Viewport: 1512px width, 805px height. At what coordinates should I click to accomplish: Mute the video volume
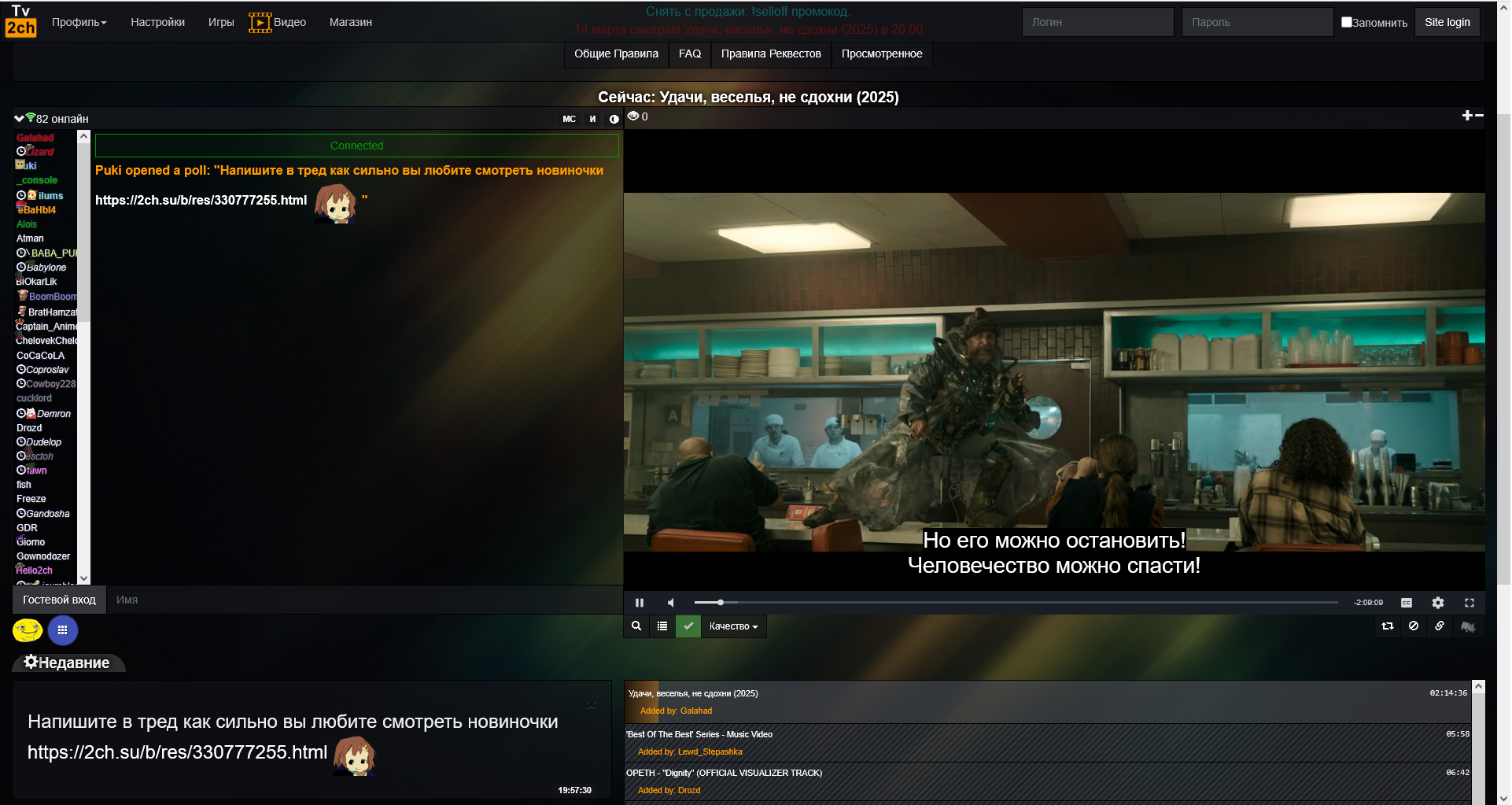pyautogui.click(x=671, y=603)
